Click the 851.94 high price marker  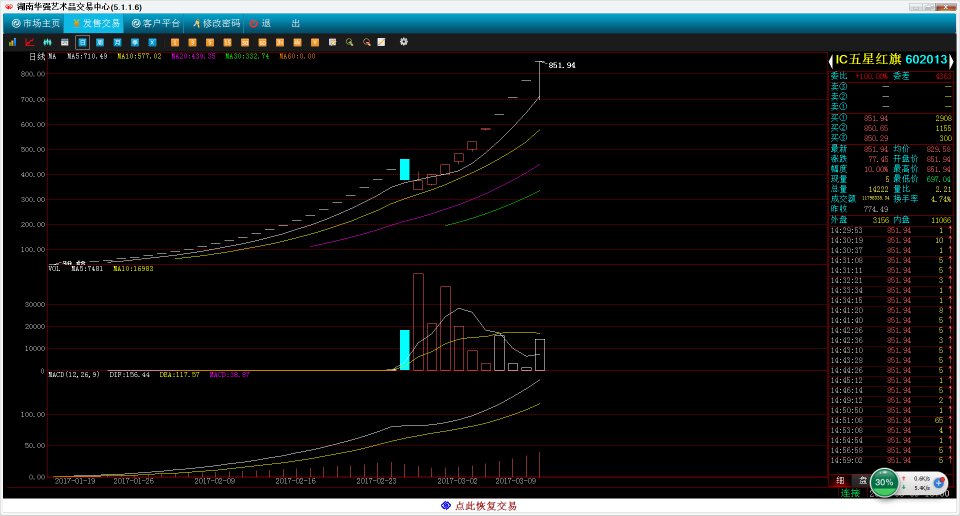pyautogui.click(x=561, y=65)
